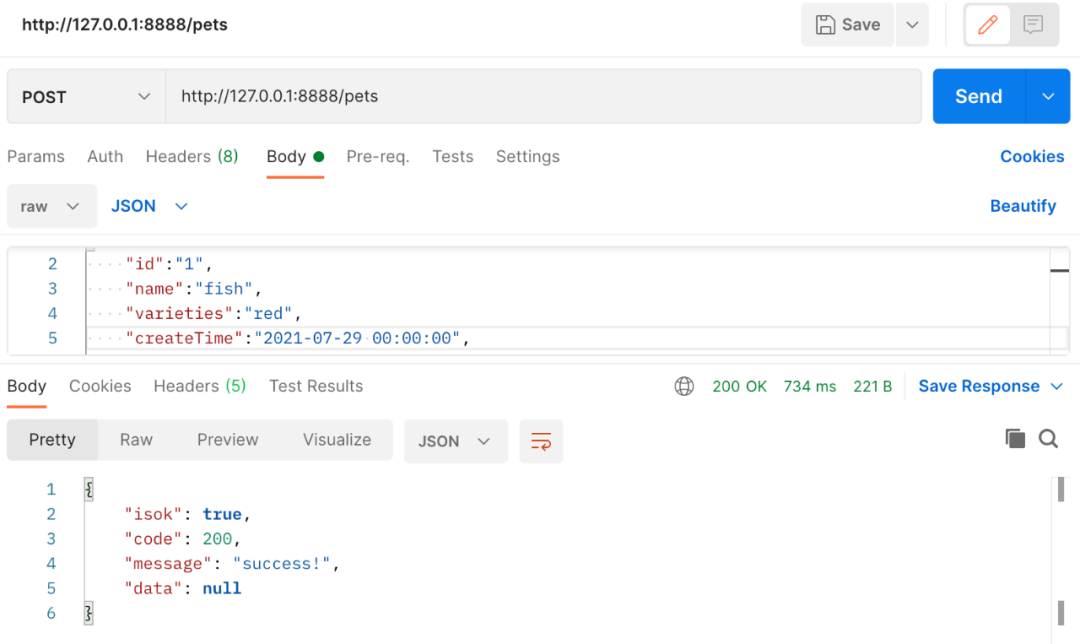This screenshot has width=1080, height=644.
Task: Click the Save button with disk icon
Action: click(848, 25)
